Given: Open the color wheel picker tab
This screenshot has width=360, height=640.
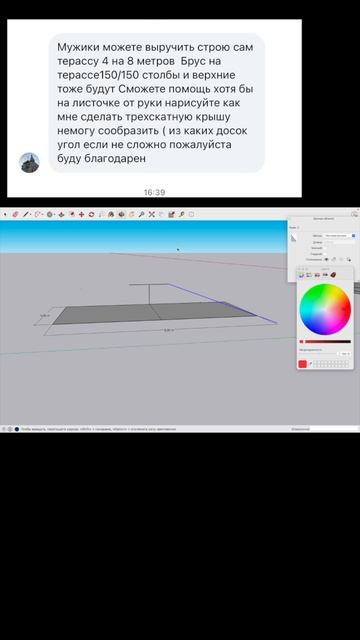Looking at the screenshot, I should click(x=301, y=275).
